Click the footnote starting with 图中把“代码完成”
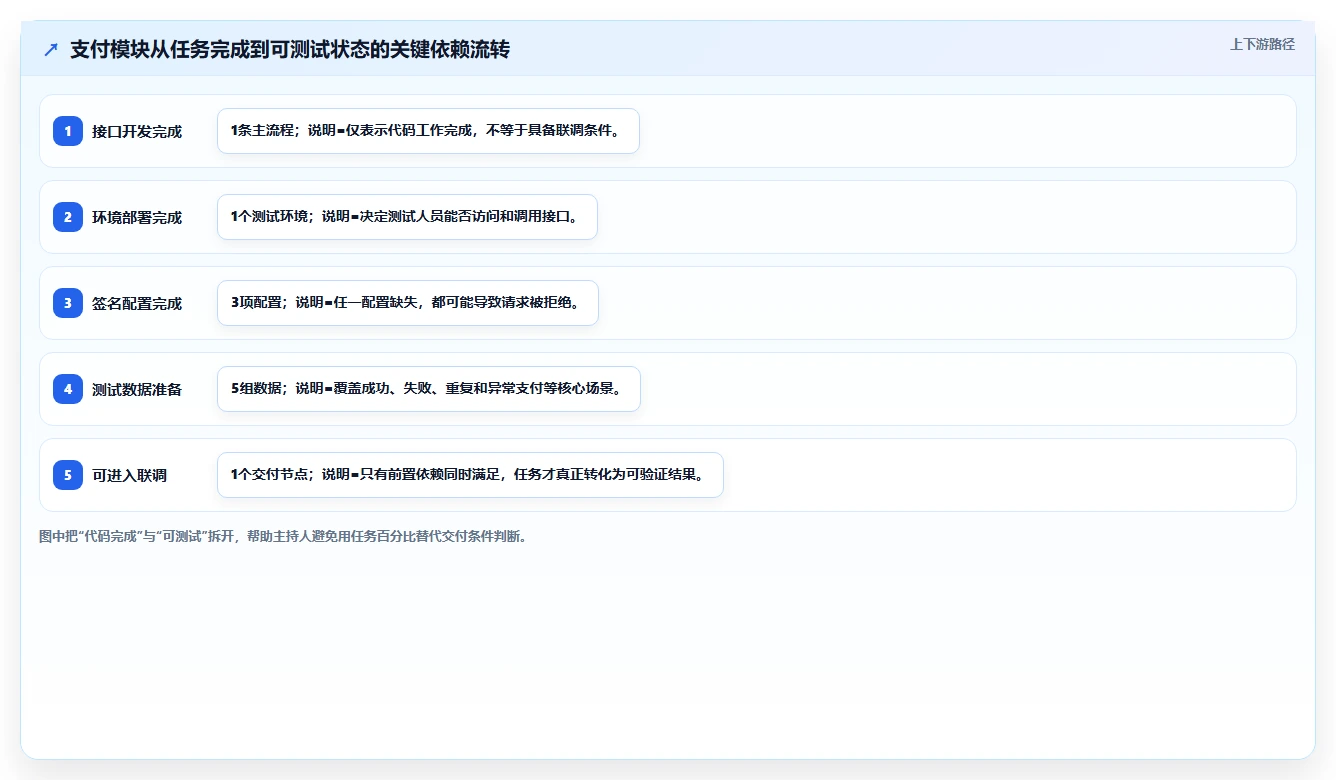The height and width of the screenshot is (780, 1336). point(284,536)
